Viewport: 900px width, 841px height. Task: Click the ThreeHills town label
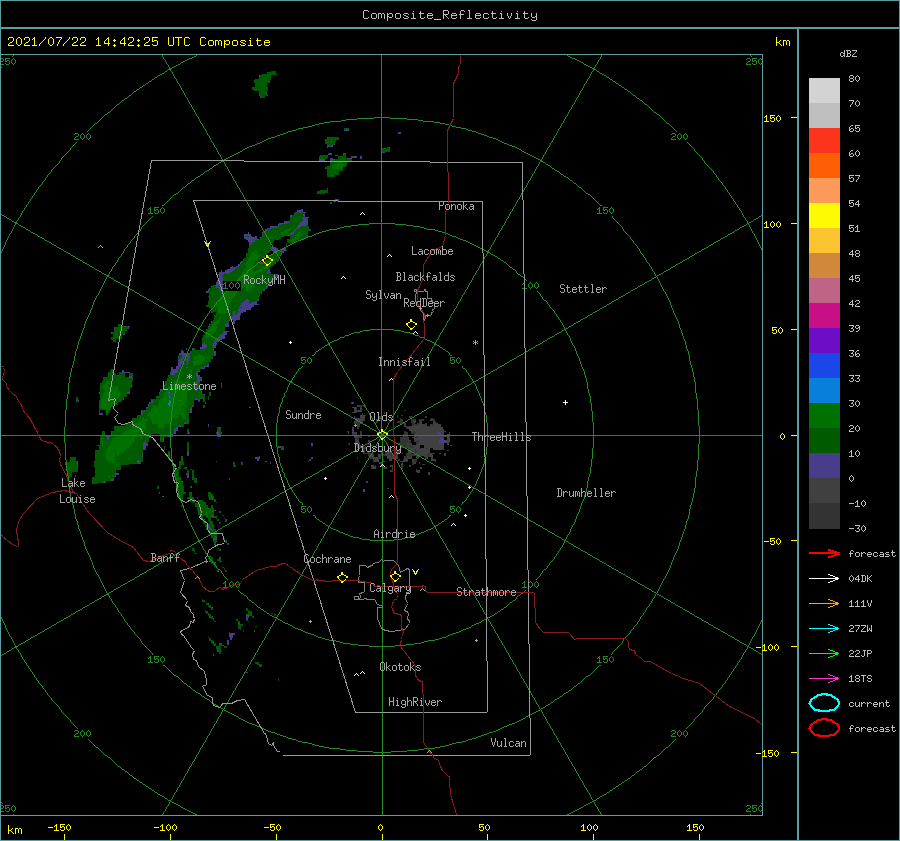[x=502, y=437]
